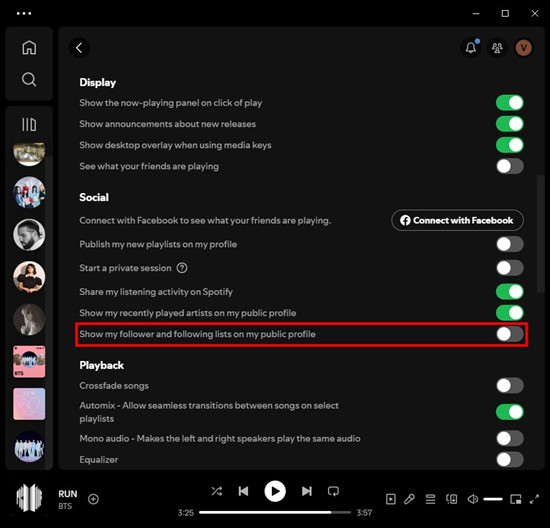550x528 pixels.
Task: Open the pastel pink album thumbnail
Action: pos(29,404)
